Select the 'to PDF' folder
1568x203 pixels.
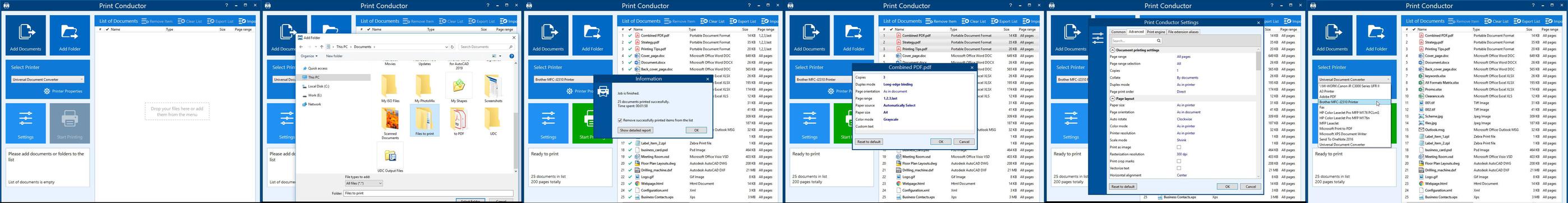[x=459, y=122]
